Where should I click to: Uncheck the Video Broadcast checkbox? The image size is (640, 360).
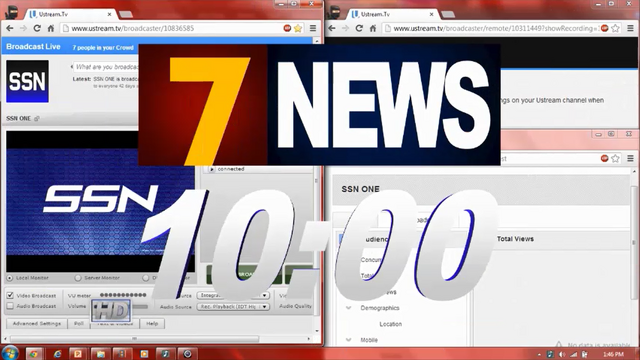tap(10, 295)
